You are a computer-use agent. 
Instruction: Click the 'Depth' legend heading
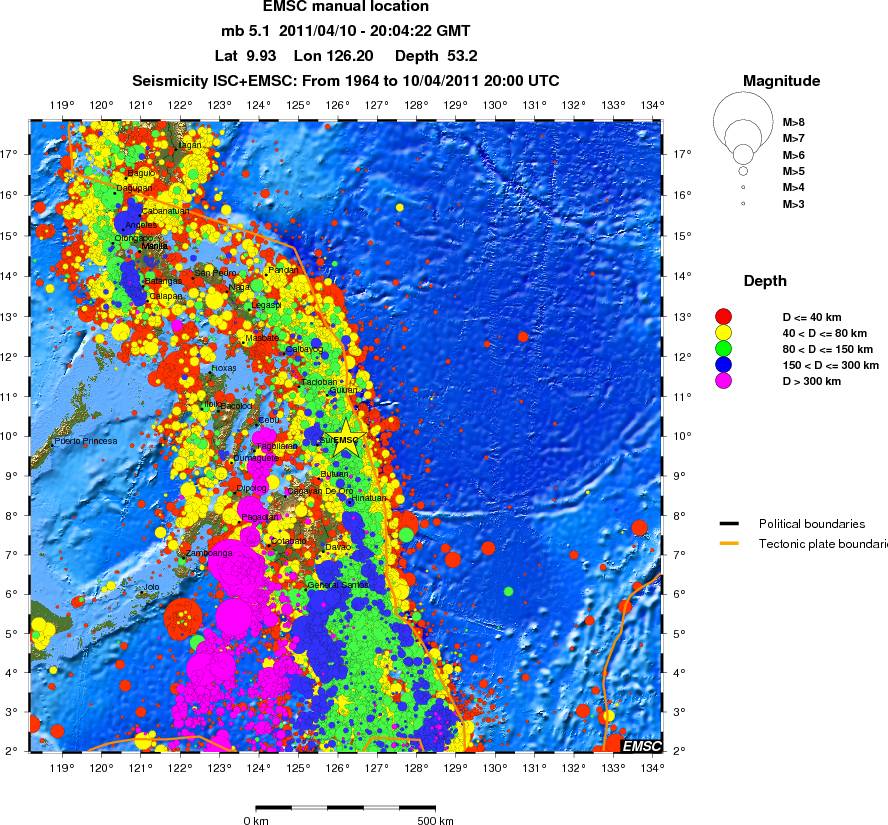(765, 281)
